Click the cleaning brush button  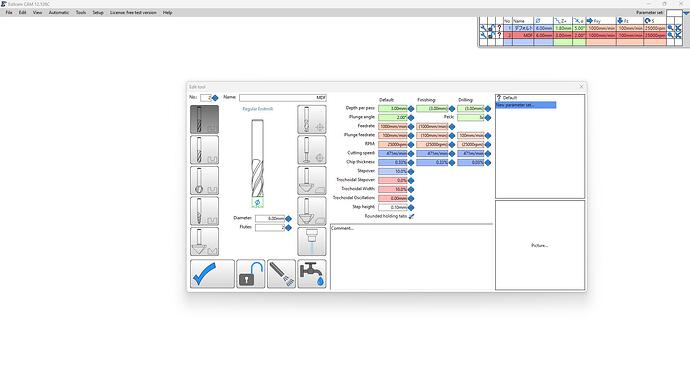pos(281,274)
